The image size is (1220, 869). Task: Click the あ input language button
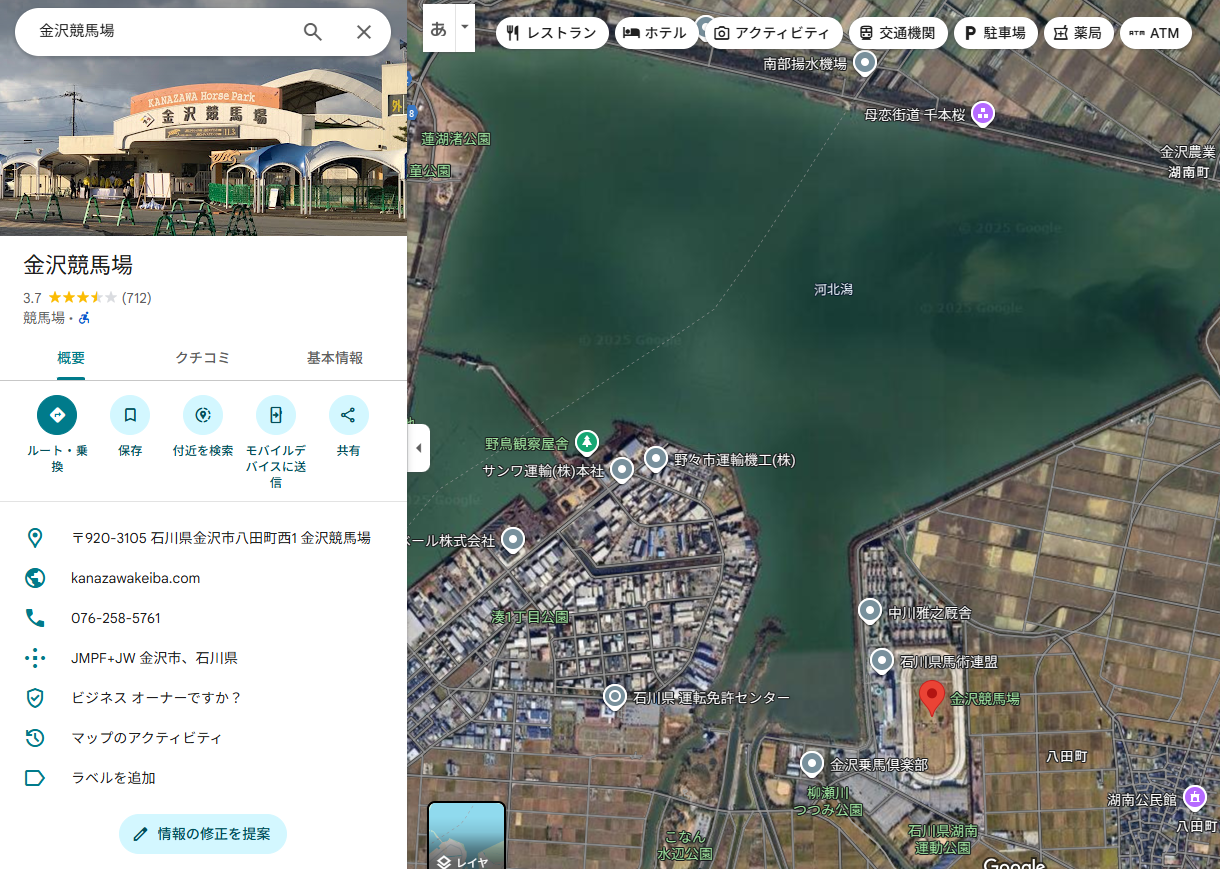[438, 29]
